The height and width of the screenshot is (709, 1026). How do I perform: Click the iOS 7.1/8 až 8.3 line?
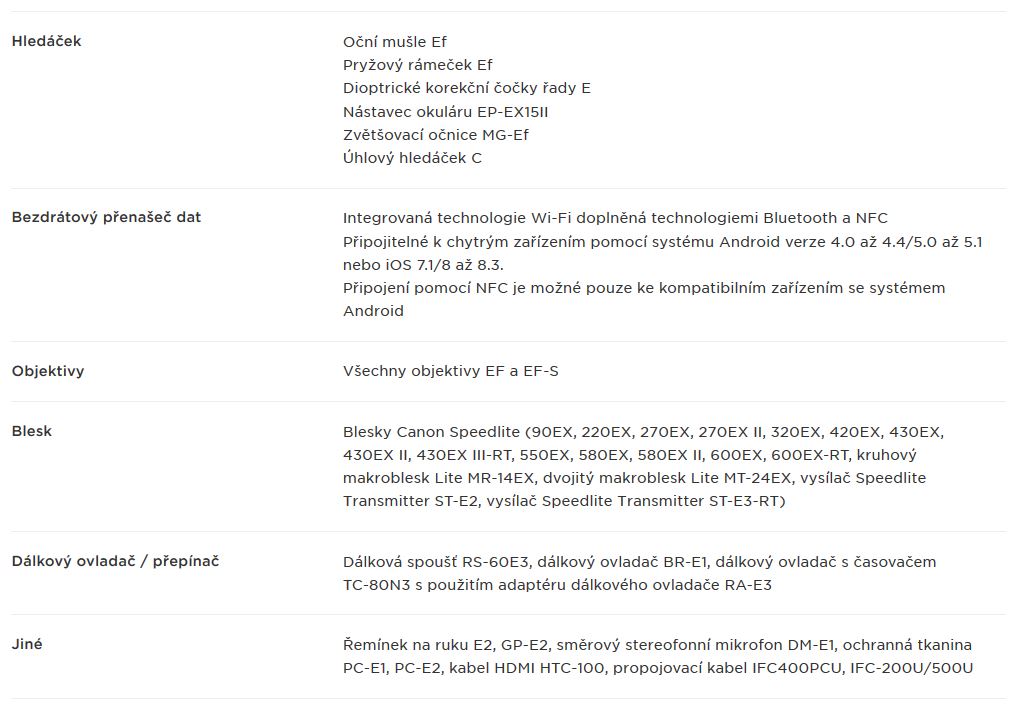pyautogui.click(x=423, y=265)
